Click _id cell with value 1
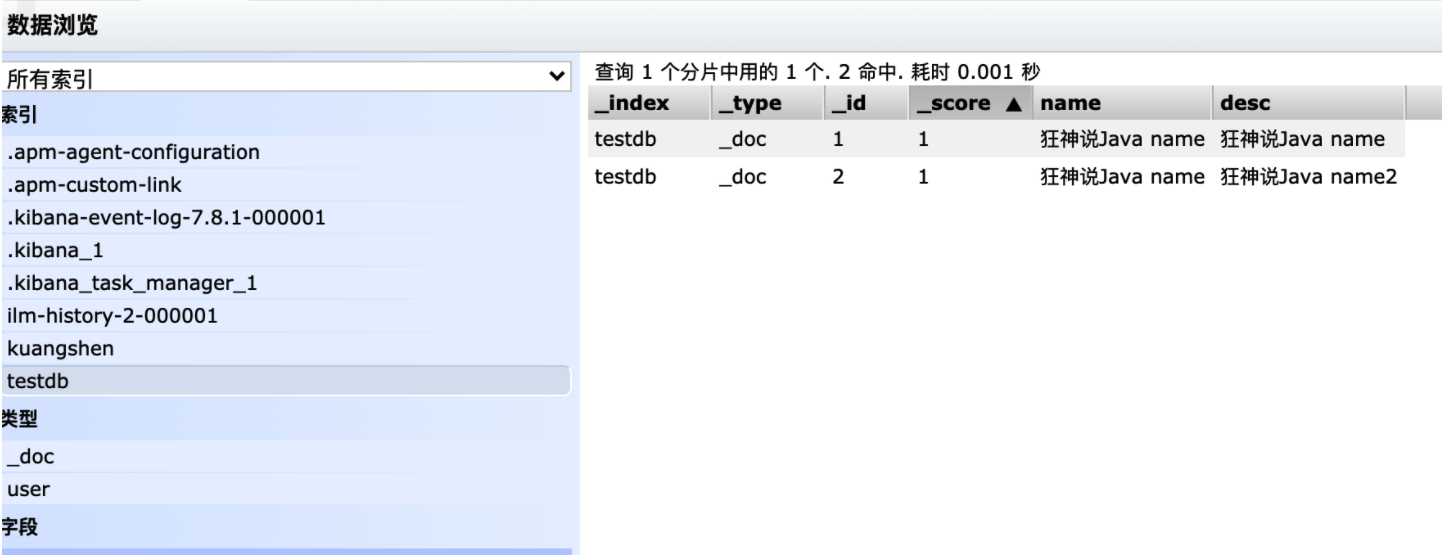This screenshot has width=1442, height=560. click(x=865, y=141)
